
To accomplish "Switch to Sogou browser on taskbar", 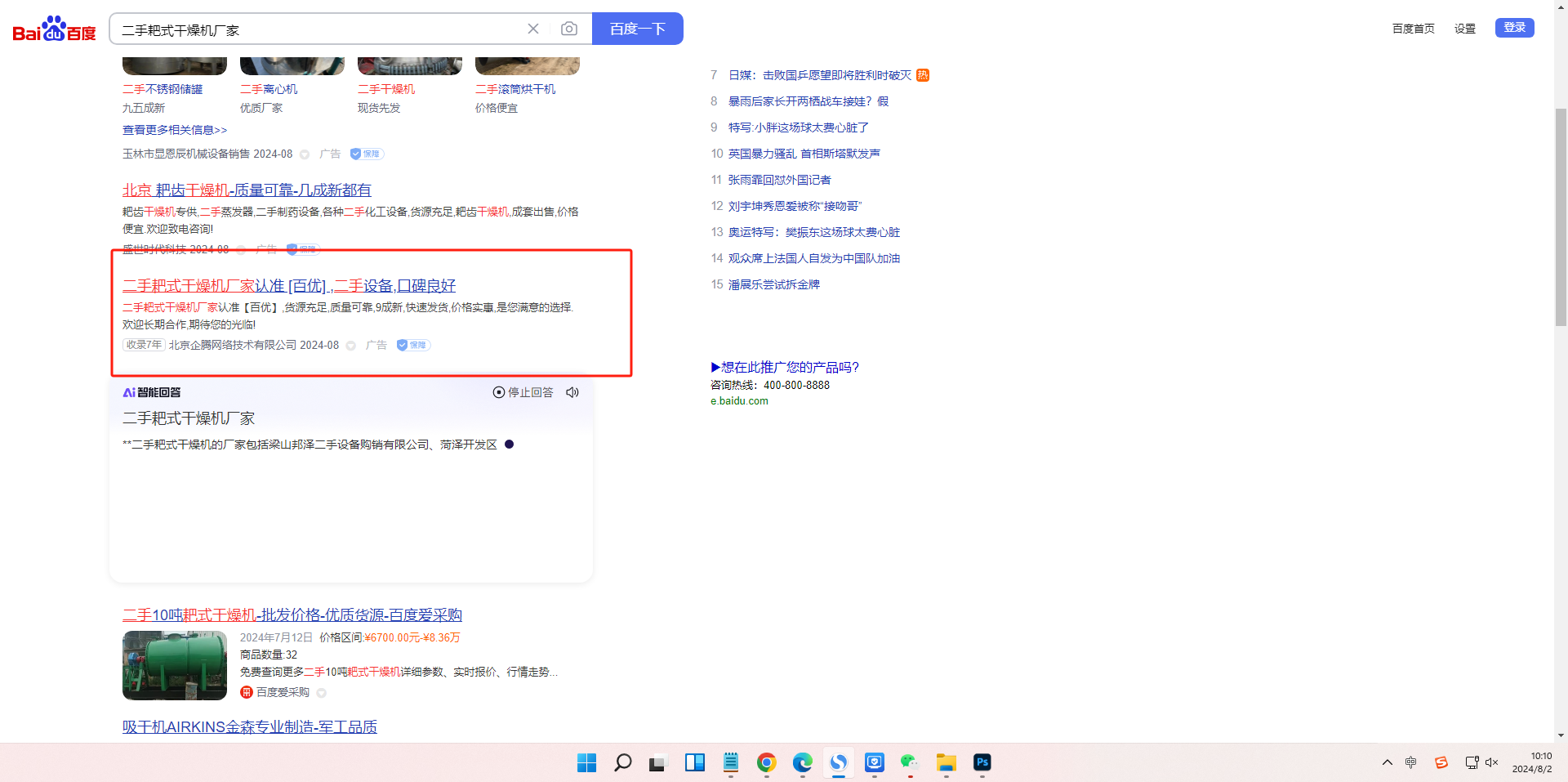I will click(x=838, y=762).
